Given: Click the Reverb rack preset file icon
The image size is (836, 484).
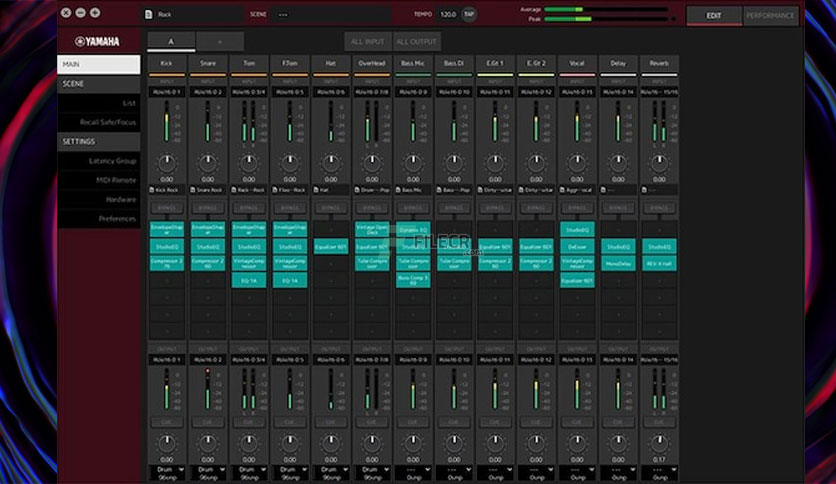Looking at the screenshot, I should 645,190.
